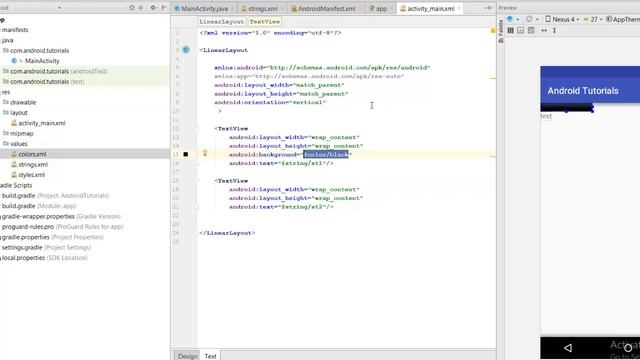Image resolution: width=640 pixels, height=360 pixels.
Task: Click the TextView breadcrumb
Action: click(264, 22)
